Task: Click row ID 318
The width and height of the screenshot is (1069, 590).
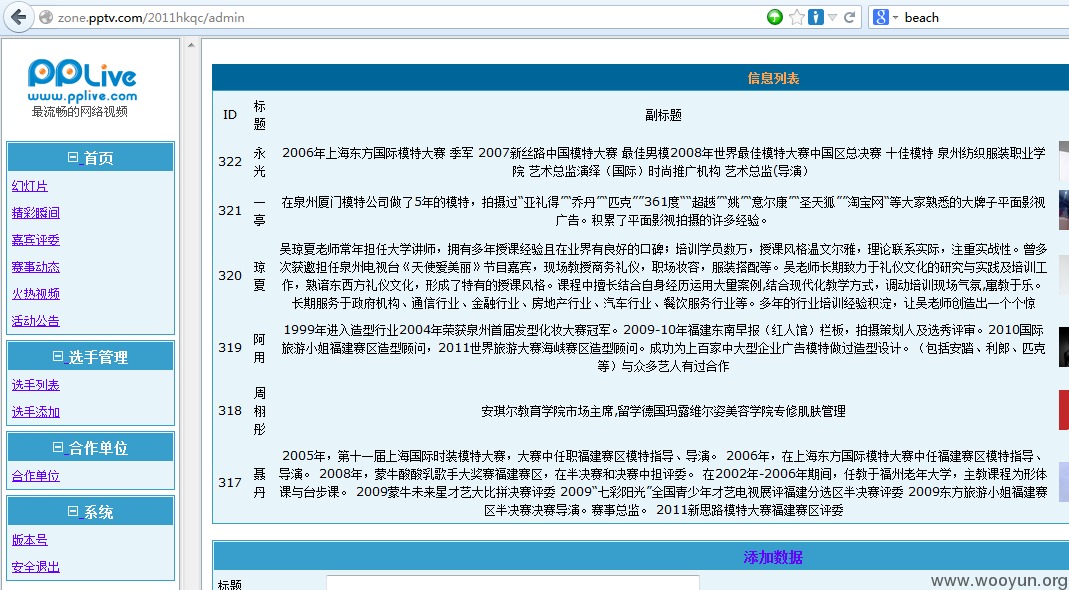Action: 230,411
